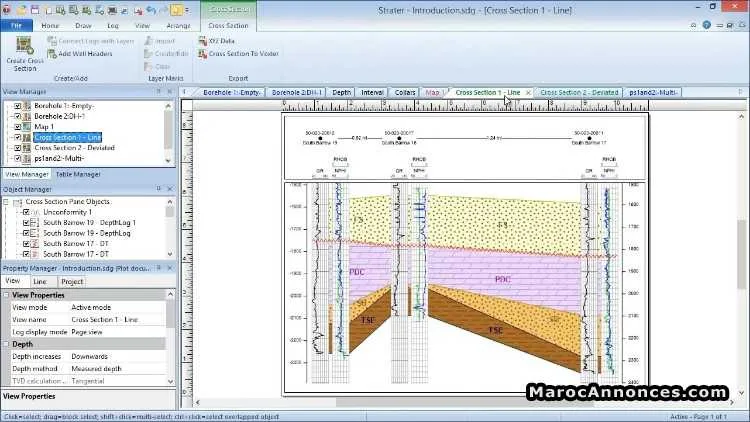Open the Project tab in Property Manager
Image resolution: width=750 pixels, height=422 pixels.
click(x=72, y=281)
